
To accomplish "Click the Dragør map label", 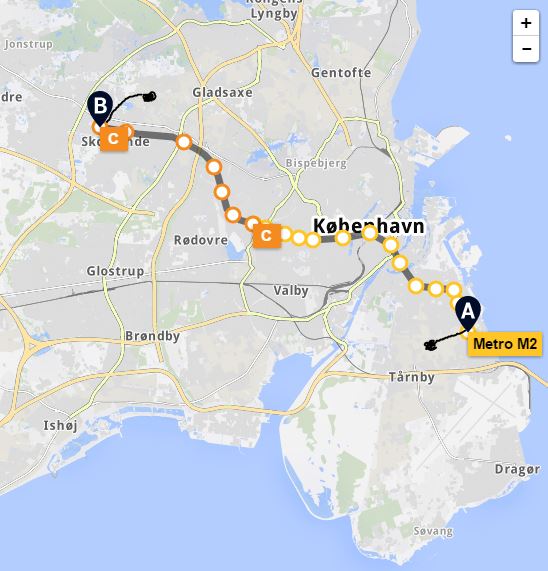I will [517, 469].
